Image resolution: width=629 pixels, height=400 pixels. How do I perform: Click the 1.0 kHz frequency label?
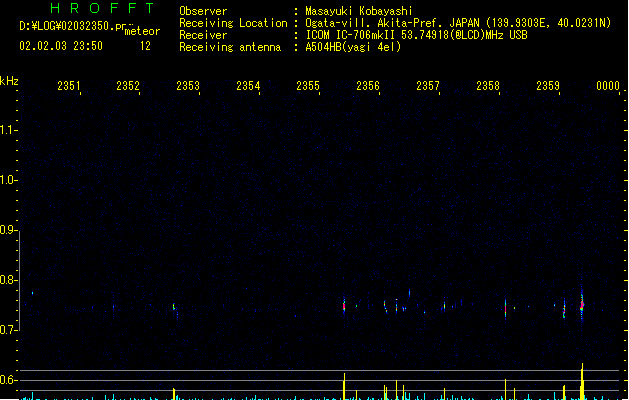coord(8,180)
